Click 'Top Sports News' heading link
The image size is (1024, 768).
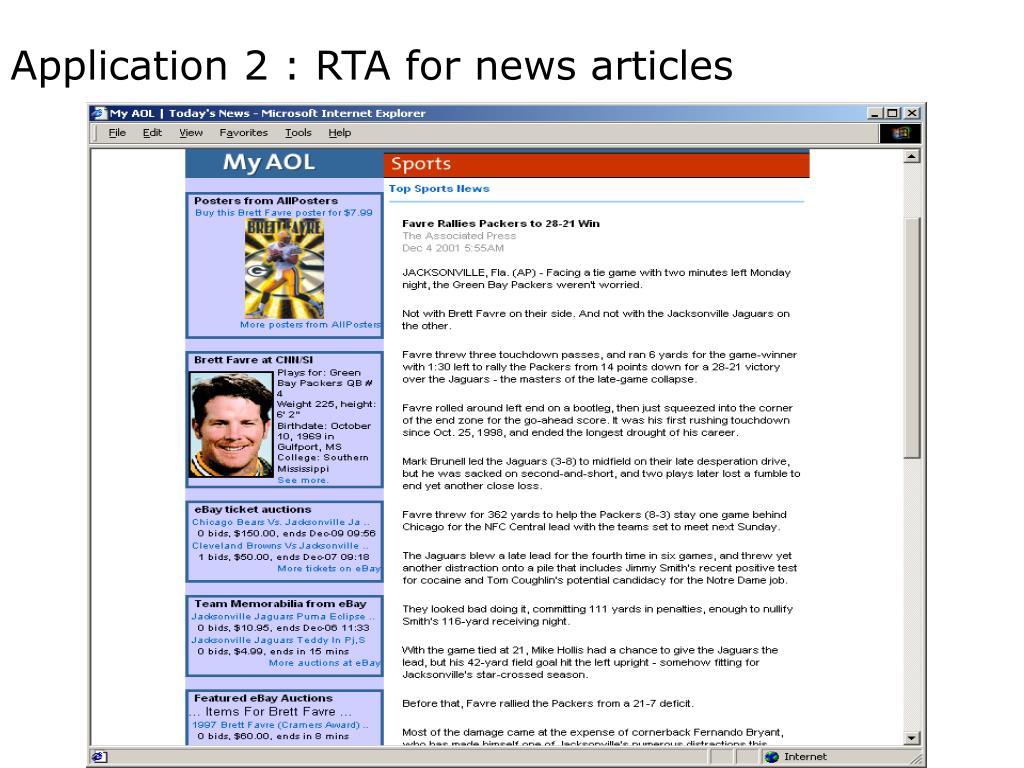[x=439, y=188]
